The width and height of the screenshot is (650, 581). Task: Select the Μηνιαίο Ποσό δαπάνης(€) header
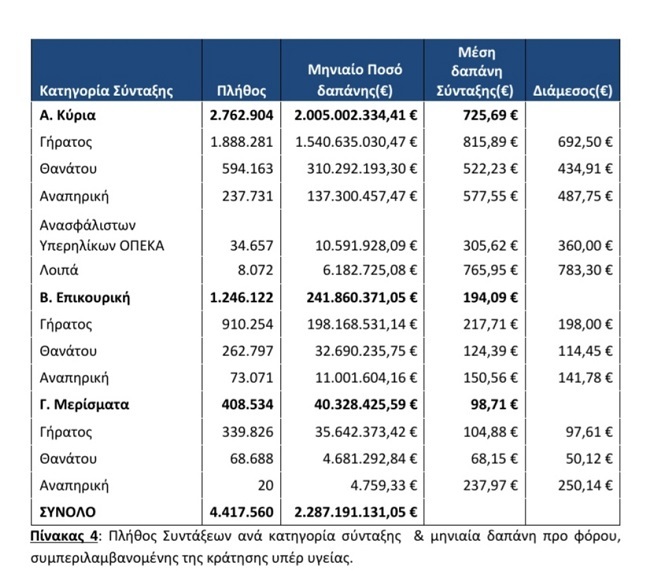click(354, 80)
